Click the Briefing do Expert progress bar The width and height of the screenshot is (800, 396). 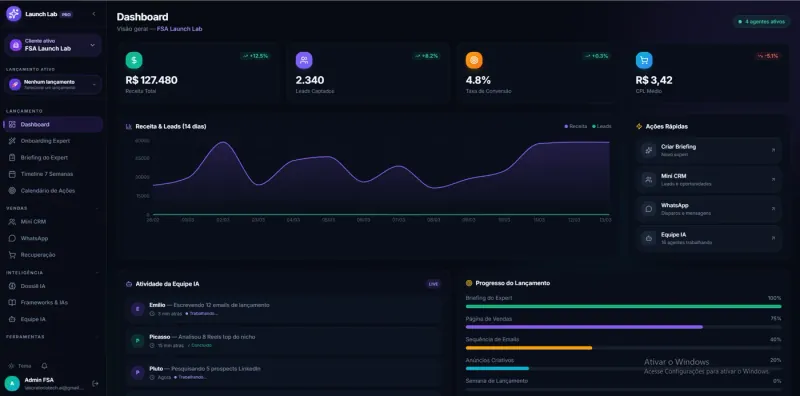click(x=623, y=306)
